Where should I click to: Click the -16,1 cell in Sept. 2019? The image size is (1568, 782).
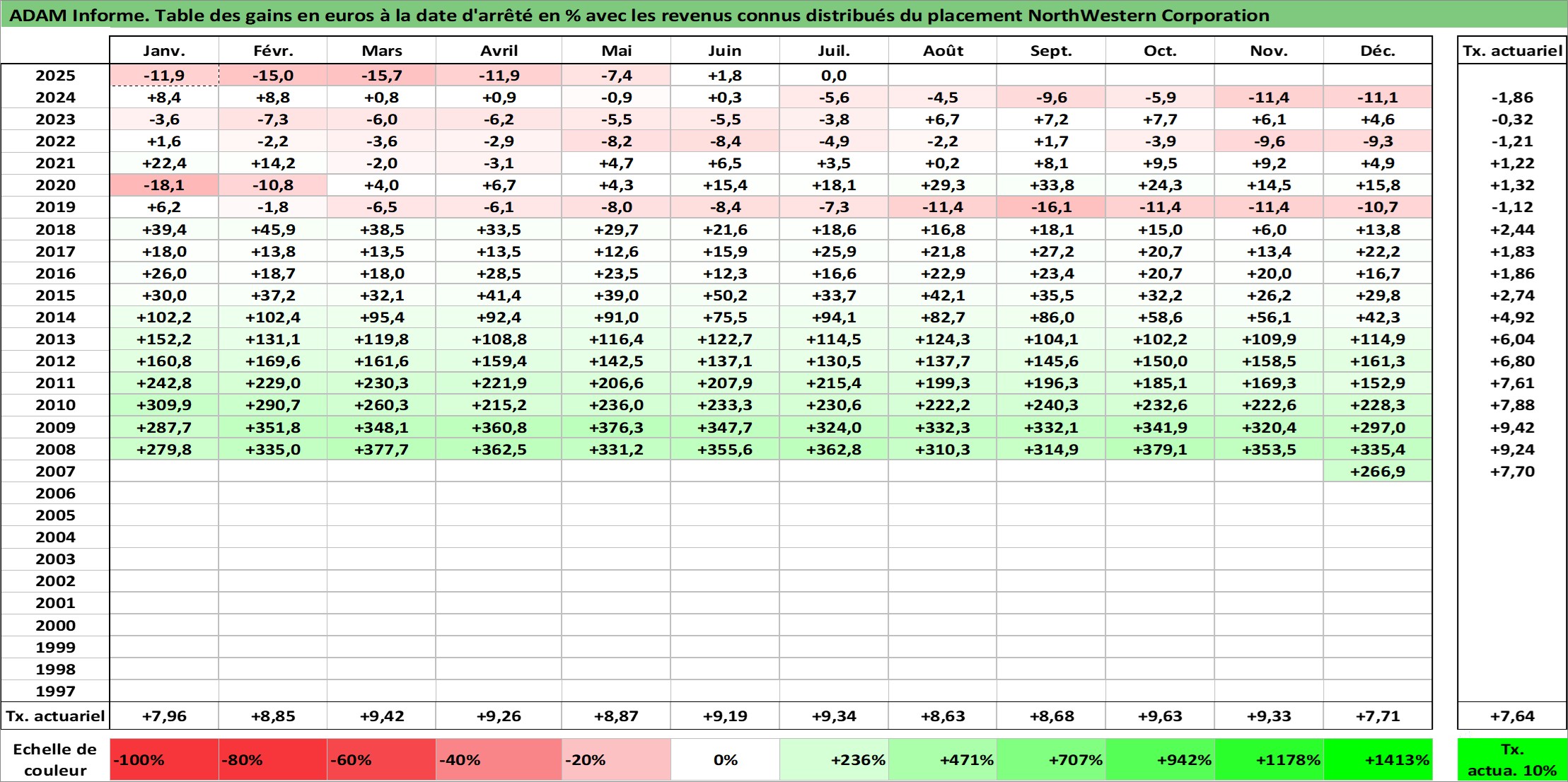click(1051, 207)
